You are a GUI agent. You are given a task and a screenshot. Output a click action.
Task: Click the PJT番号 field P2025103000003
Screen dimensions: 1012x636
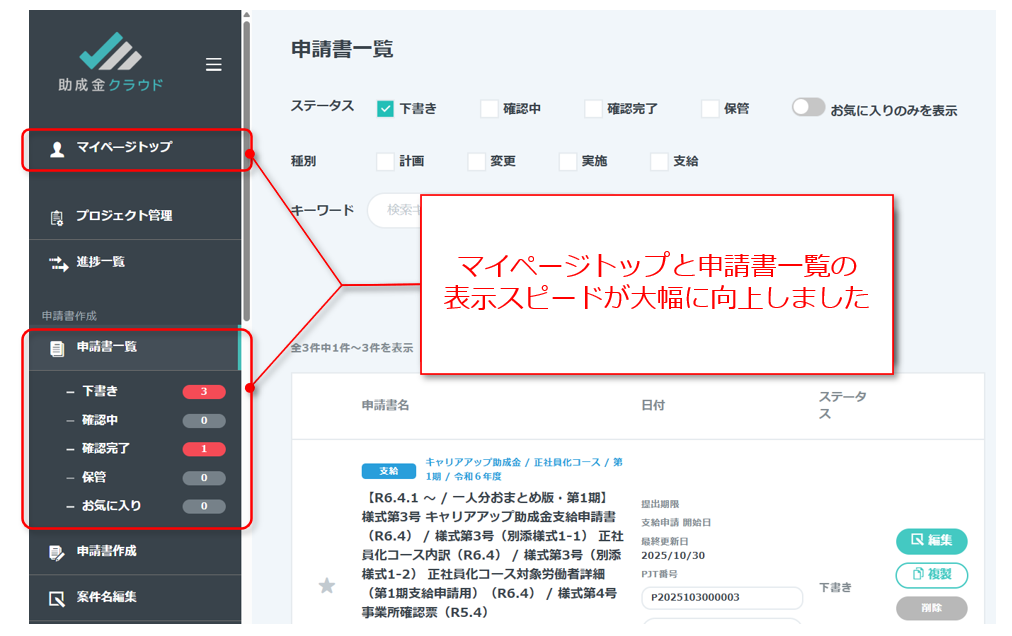point(722,598)
